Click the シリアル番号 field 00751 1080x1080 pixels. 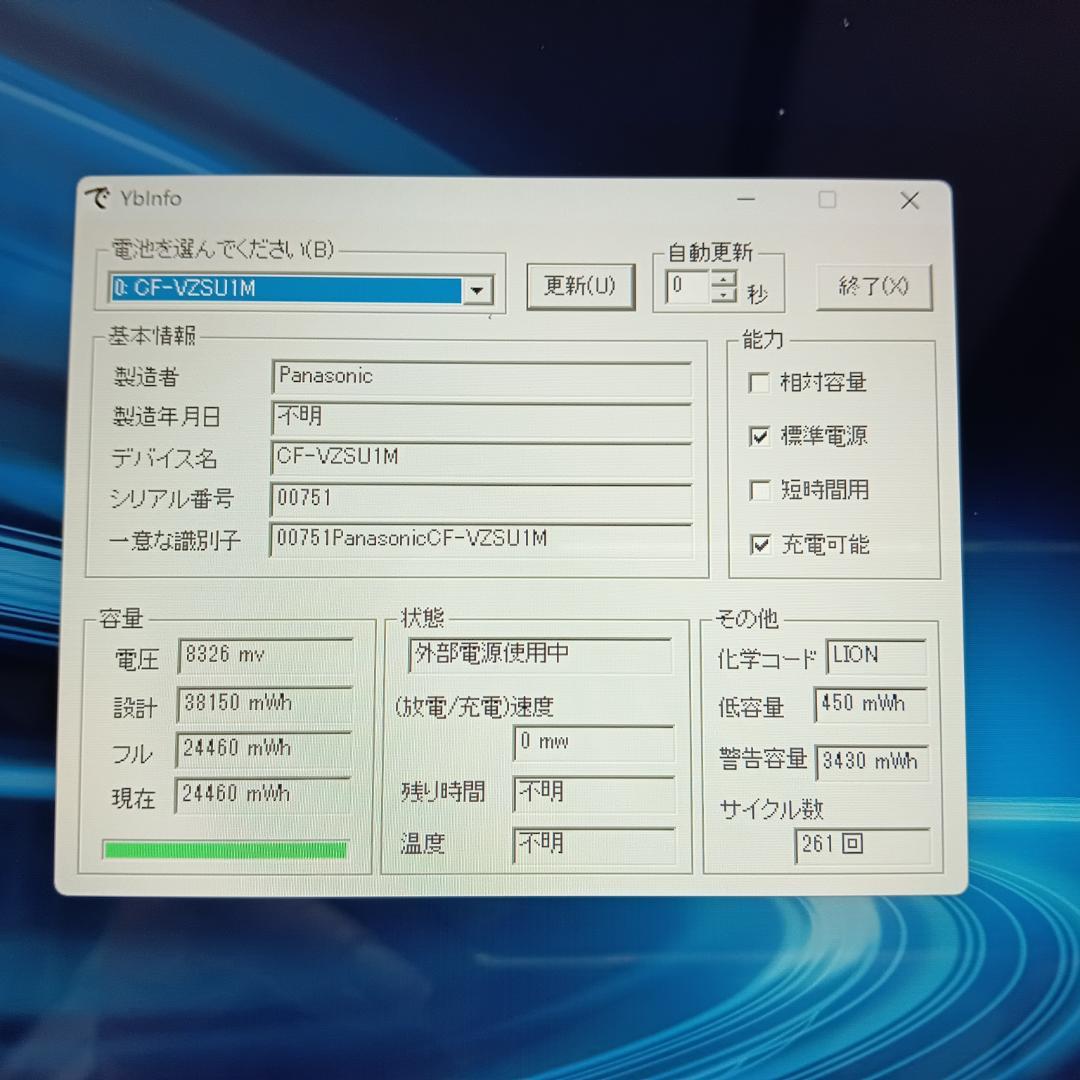[x=481, y=499]
